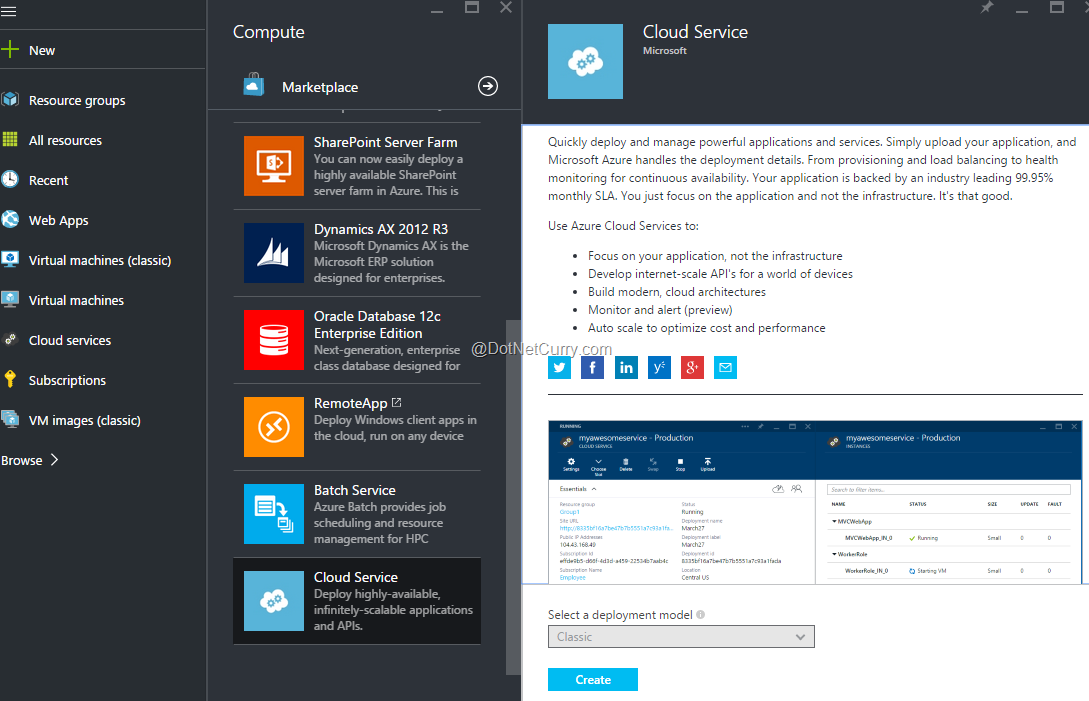Open Web Apps menu item
1089x701 pixels.
(58, 220)
